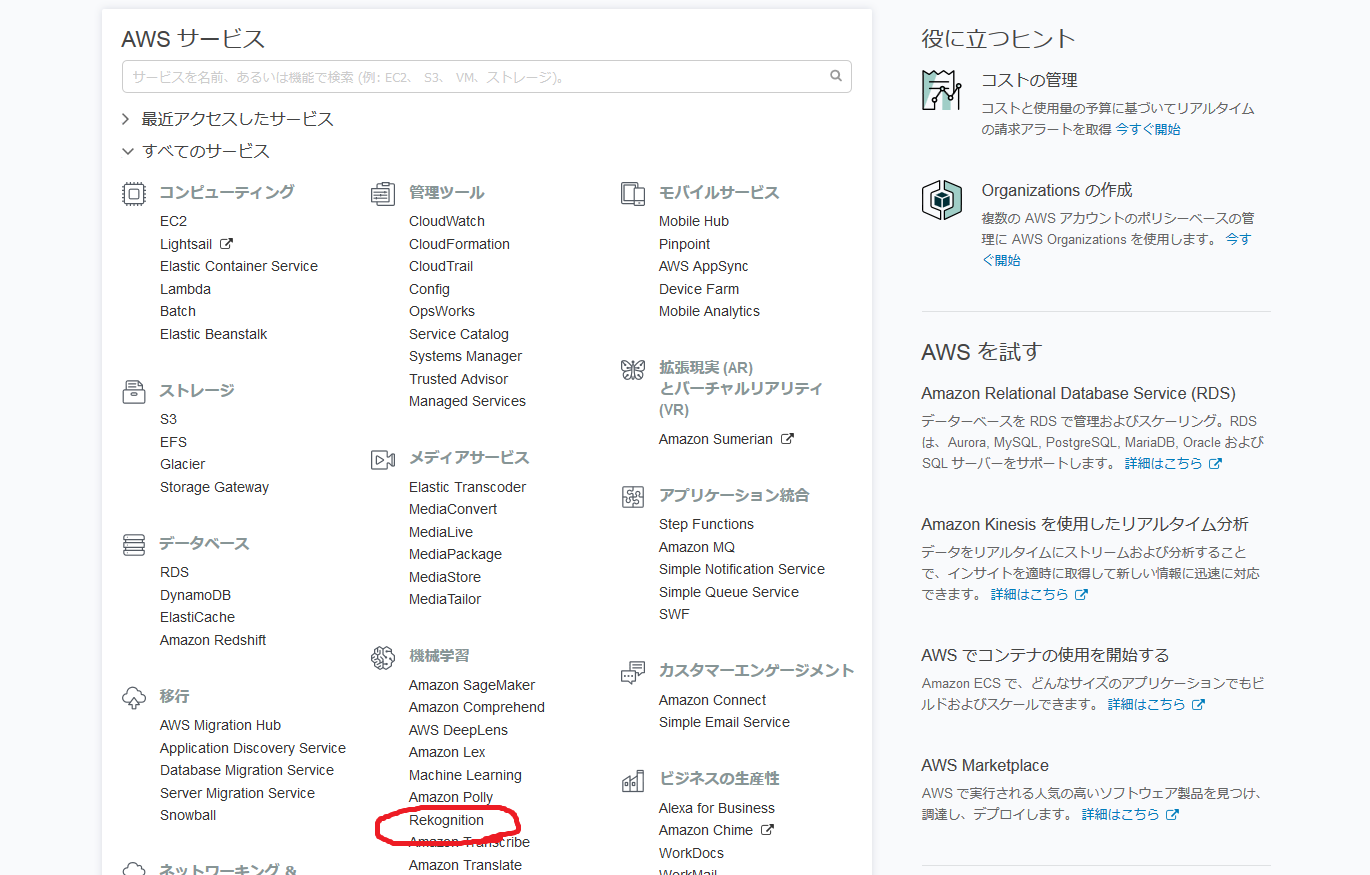
Task: Collapse すべてのサービス section
Action: click(196, 151)
